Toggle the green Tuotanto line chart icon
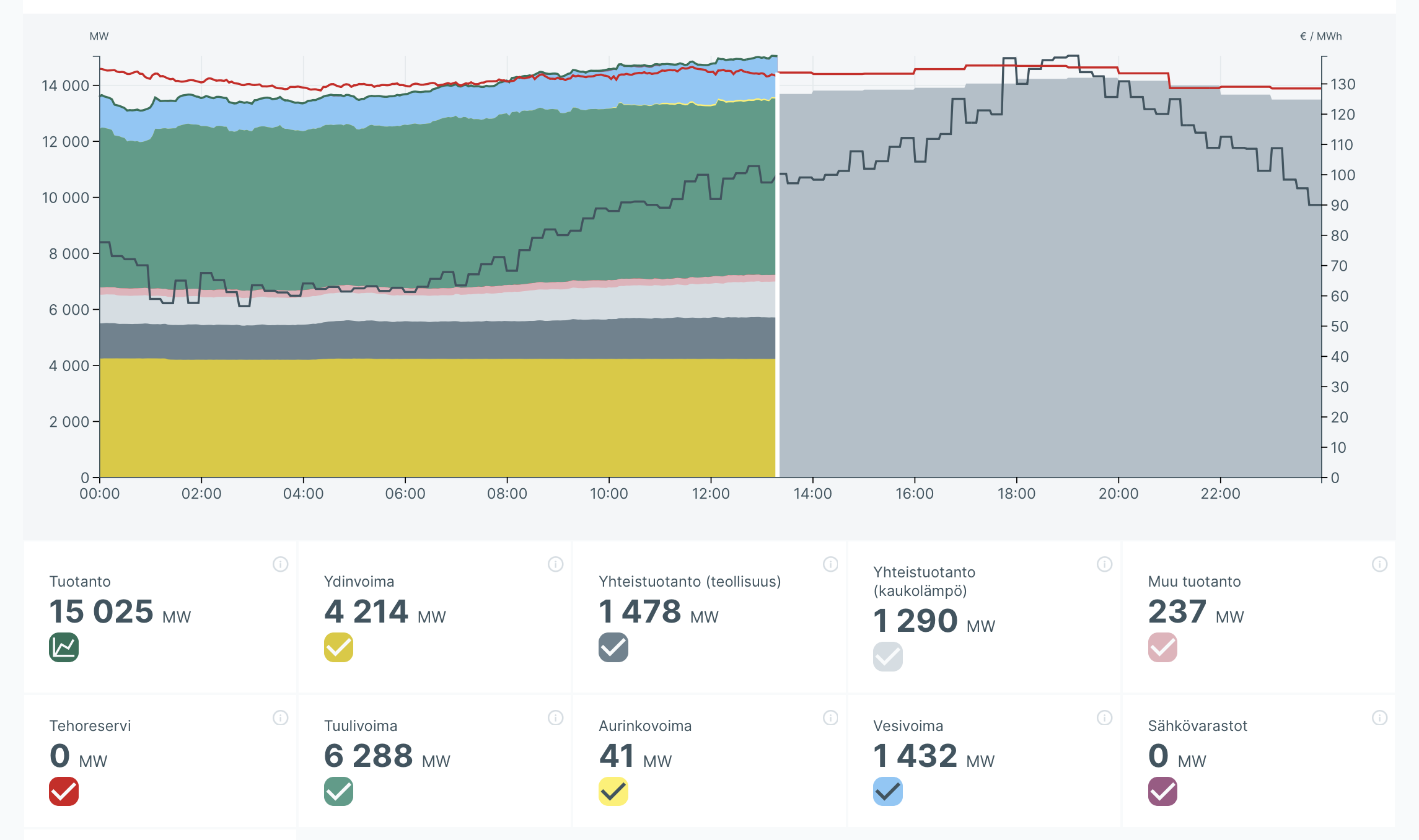 coord(64,647)
